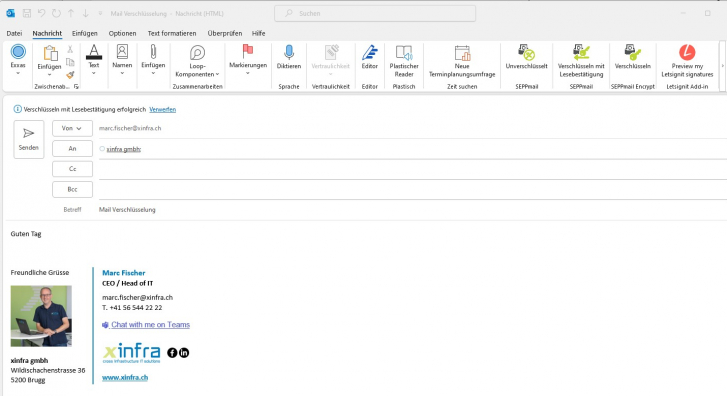Click the Verwerfen link in info bar
This screenshot has height=396, width=727.
point(162,109)
